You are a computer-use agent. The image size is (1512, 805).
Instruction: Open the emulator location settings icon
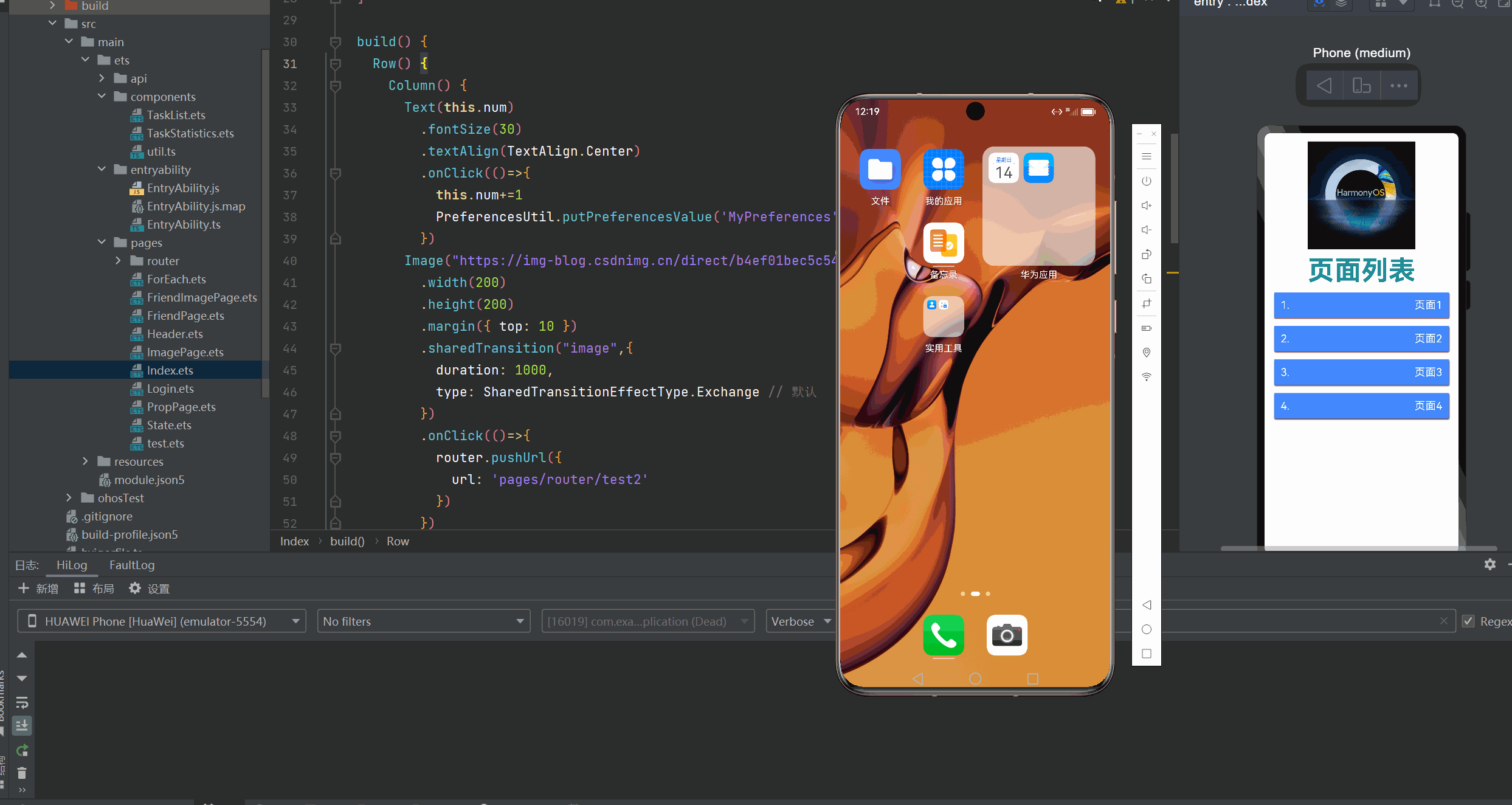tap(1146, 353)
